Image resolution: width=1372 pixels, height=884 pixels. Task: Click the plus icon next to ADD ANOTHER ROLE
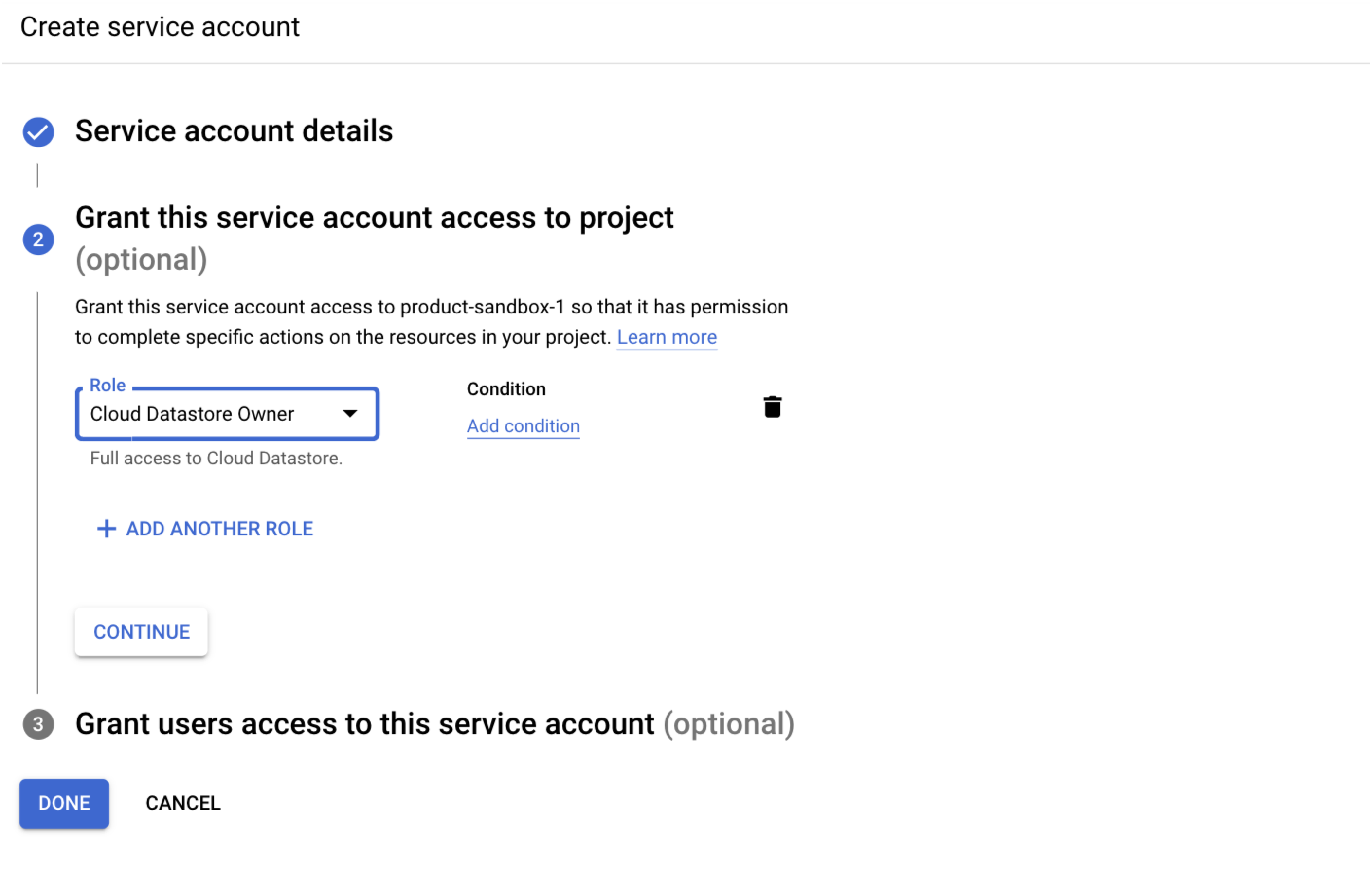click(x=106, y=529)
